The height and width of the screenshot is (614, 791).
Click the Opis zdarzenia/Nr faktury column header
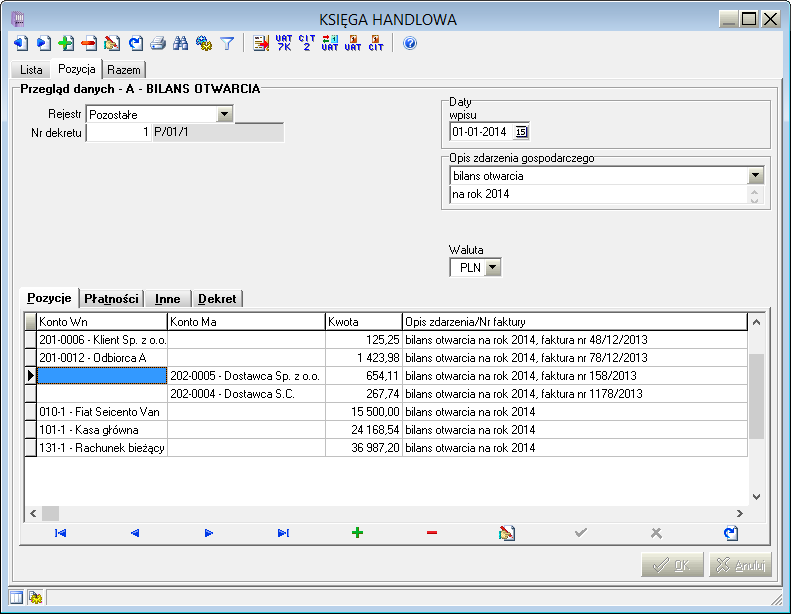click(575, 322)
